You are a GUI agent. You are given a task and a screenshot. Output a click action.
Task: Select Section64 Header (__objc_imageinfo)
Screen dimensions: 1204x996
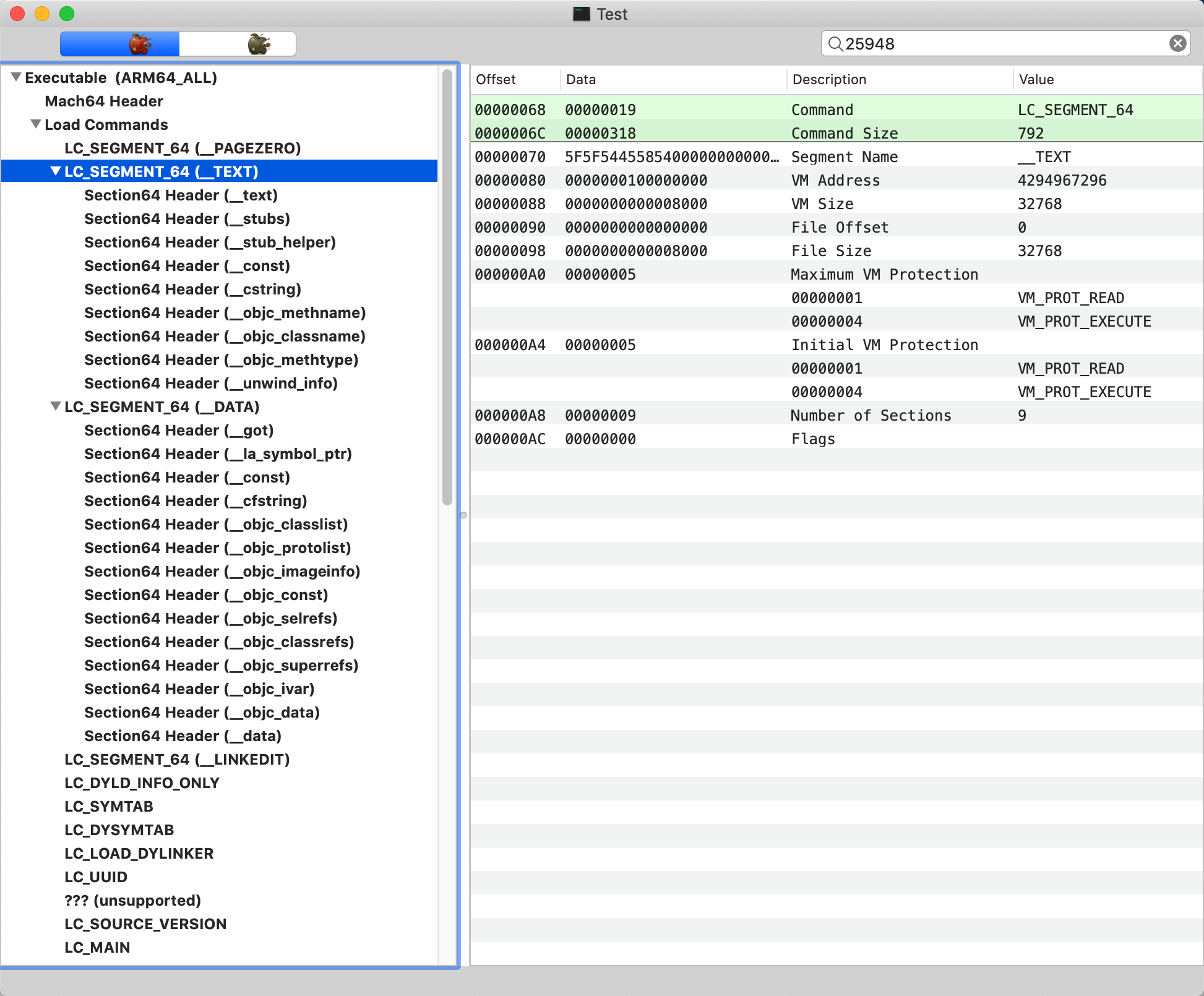[222, 571]
